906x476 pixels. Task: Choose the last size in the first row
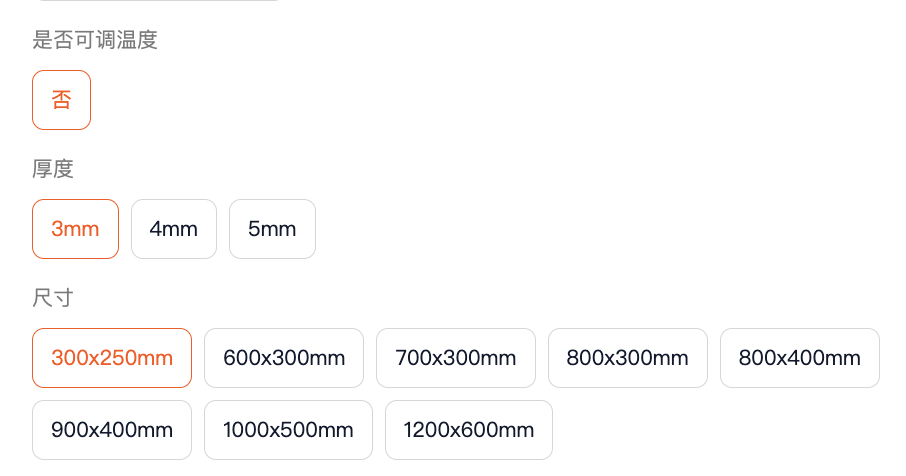point(800,358)
